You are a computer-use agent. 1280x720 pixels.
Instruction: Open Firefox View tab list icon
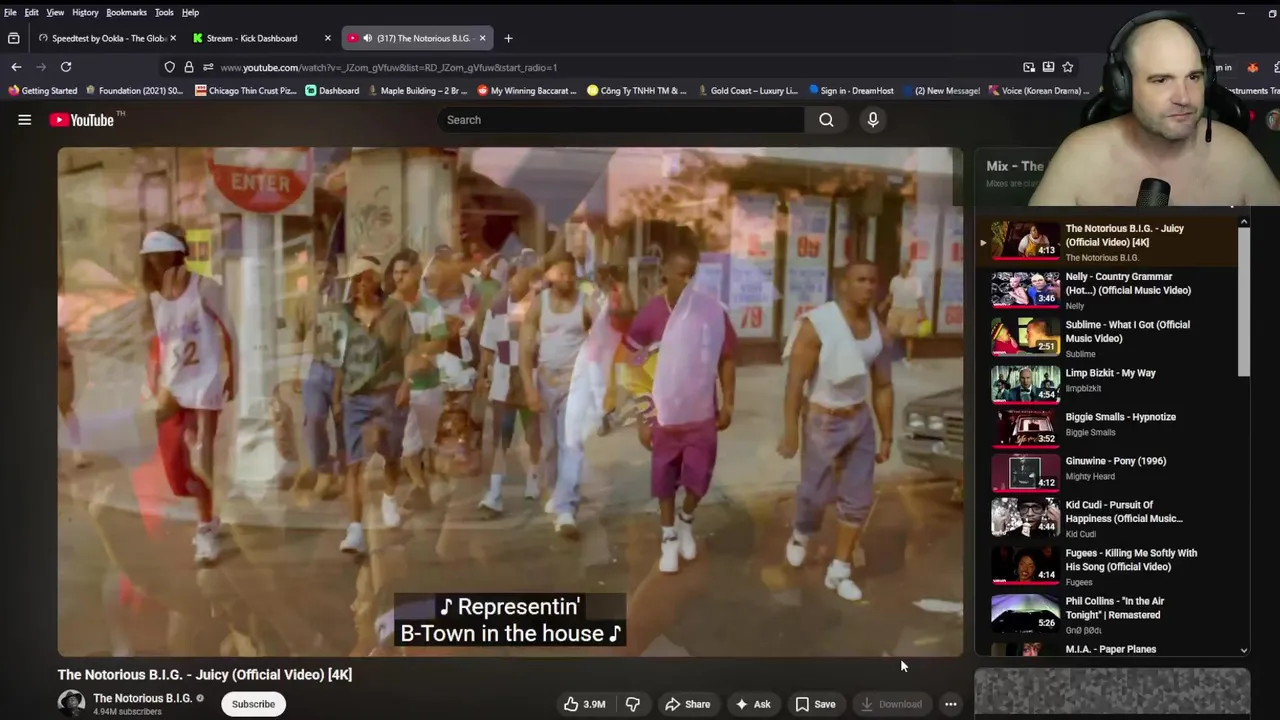click(13, 38)
